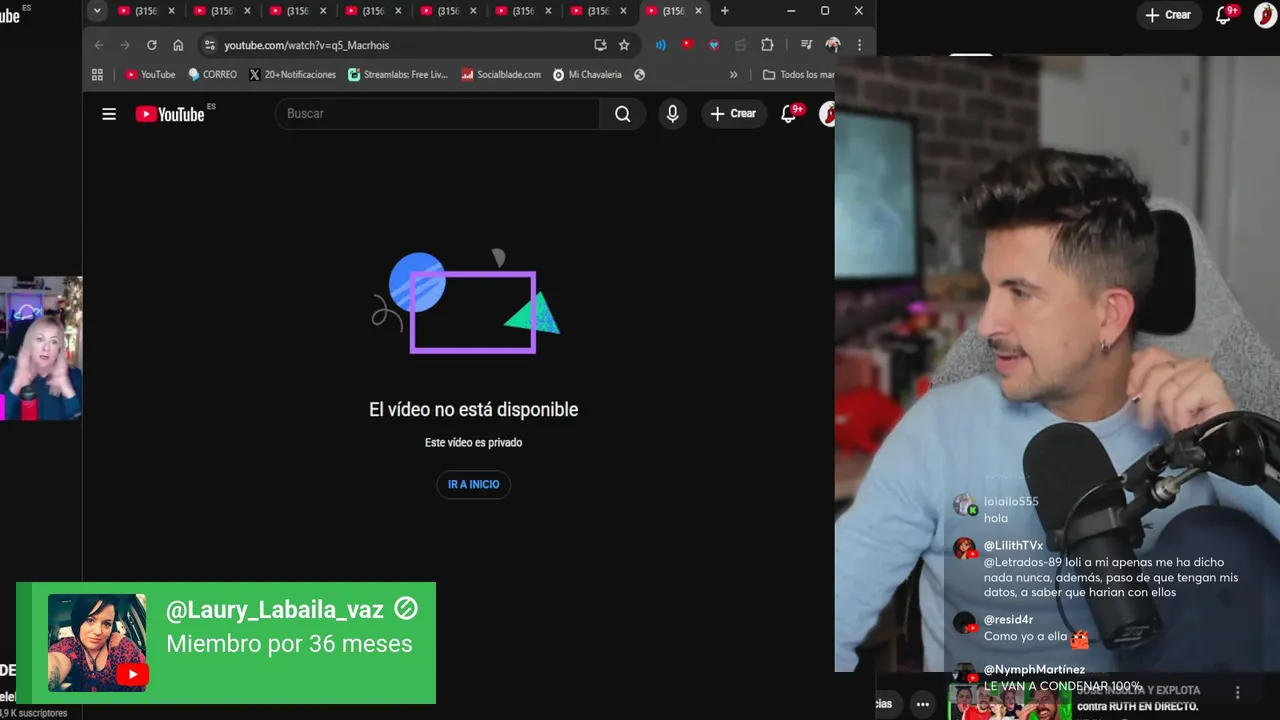Open notifications bell in browser YouTube page
This screenshot has width=1280, height=720.
pyautogui.click(x=789, y=114)
